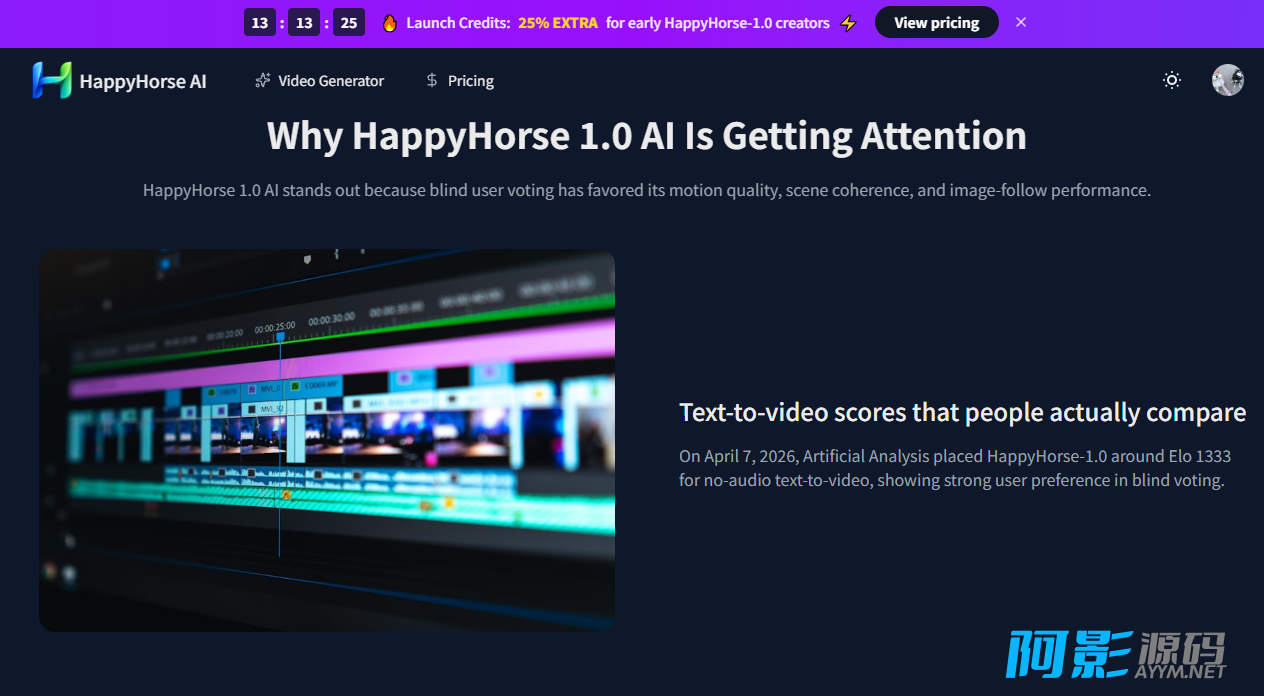Click the countdown seconds box showing 25

point(348,23)
